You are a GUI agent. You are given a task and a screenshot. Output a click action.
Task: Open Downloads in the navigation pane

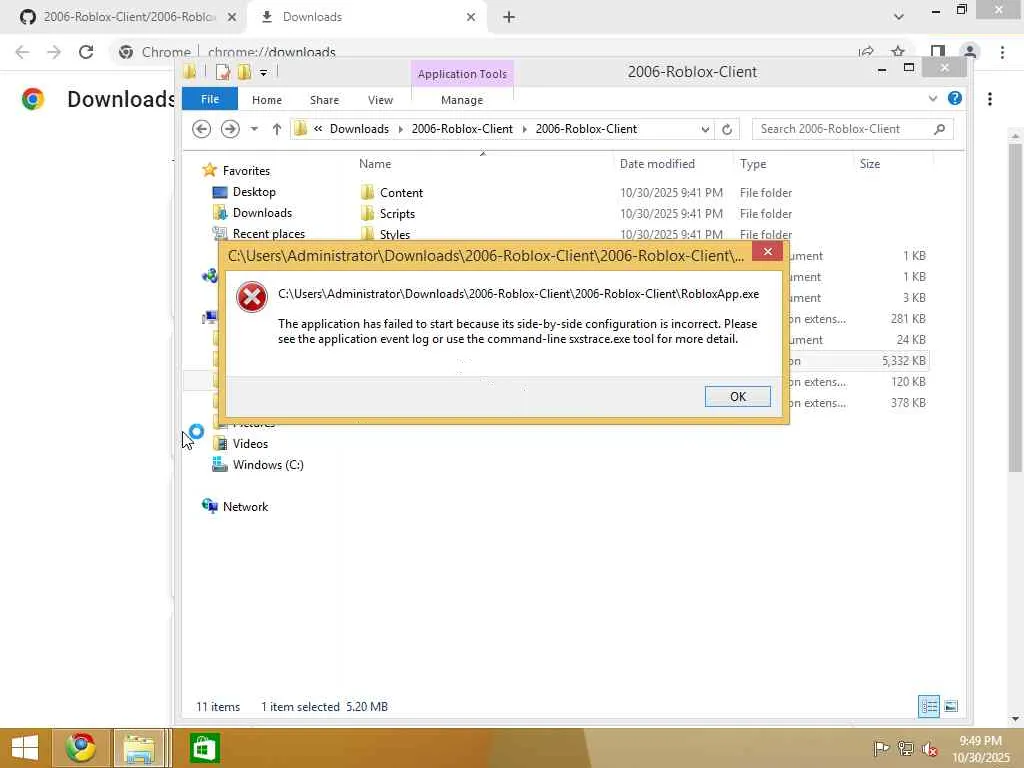coord(262,212)
